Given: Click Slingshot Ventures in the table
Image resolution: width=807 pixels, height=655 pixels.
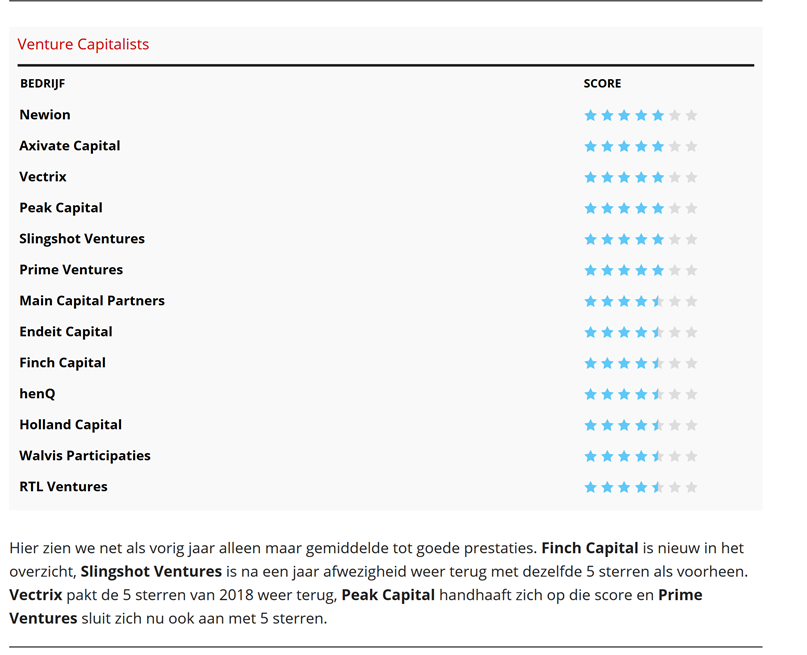Looking at the screenshot, I should (82, 239).
